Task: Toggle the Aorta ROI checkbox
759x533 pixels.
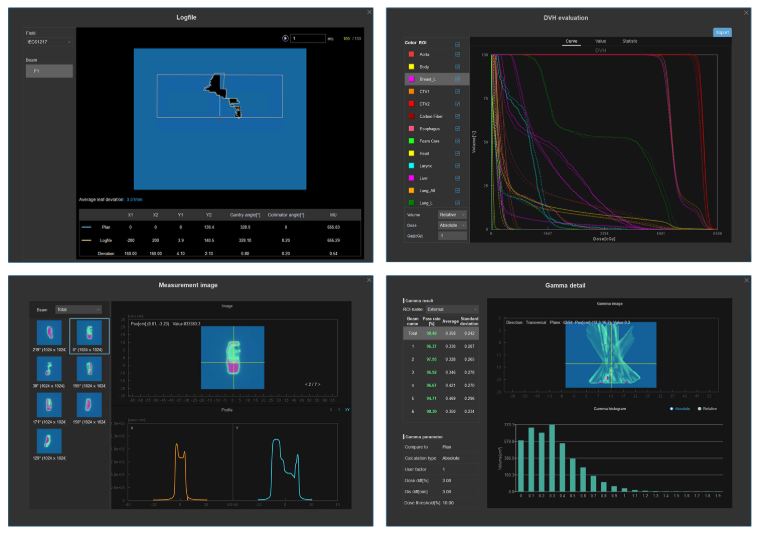Action: [457, 54]
